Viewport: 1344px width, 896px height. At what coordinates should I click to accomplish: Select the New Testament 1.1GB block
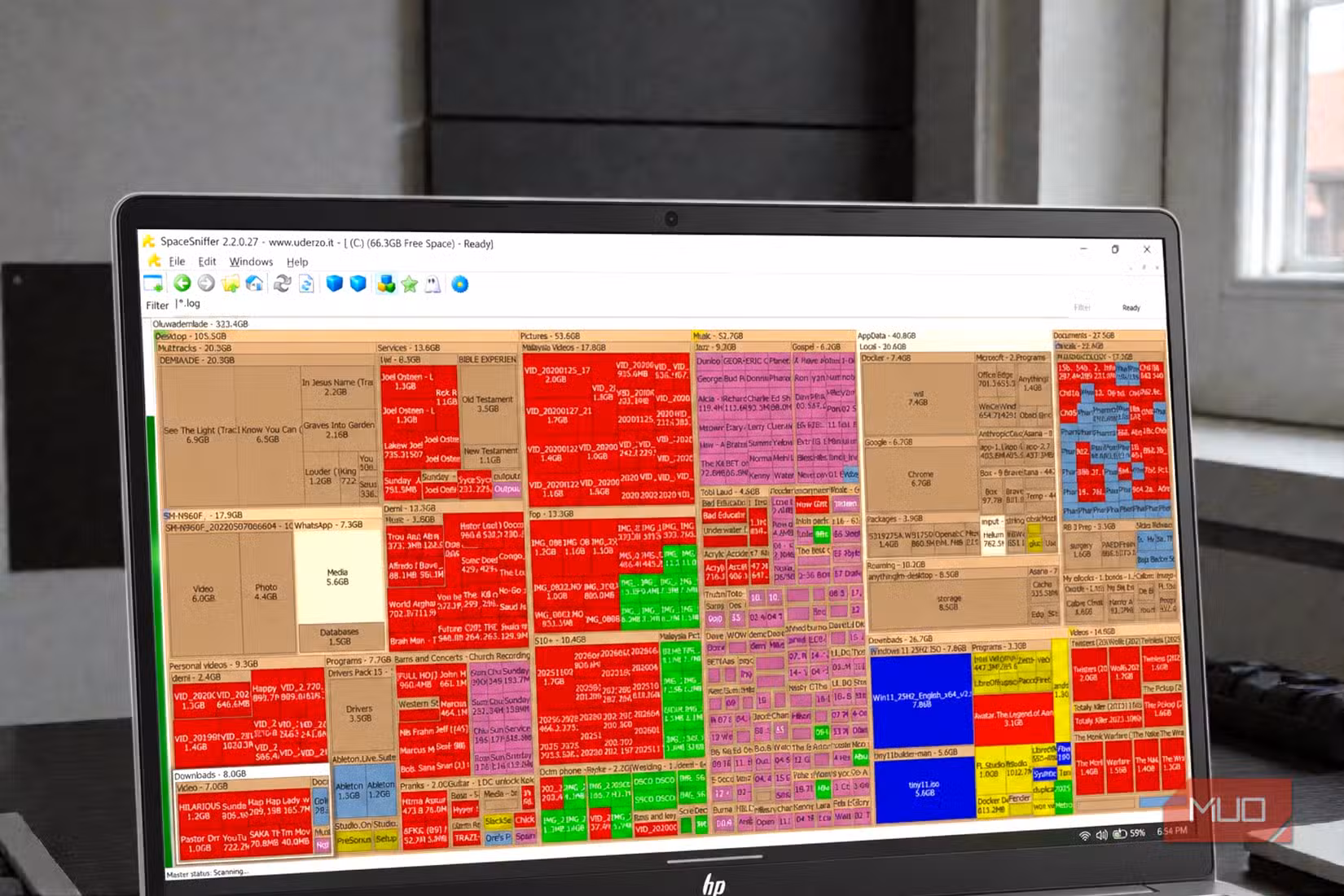coord(490,455)
